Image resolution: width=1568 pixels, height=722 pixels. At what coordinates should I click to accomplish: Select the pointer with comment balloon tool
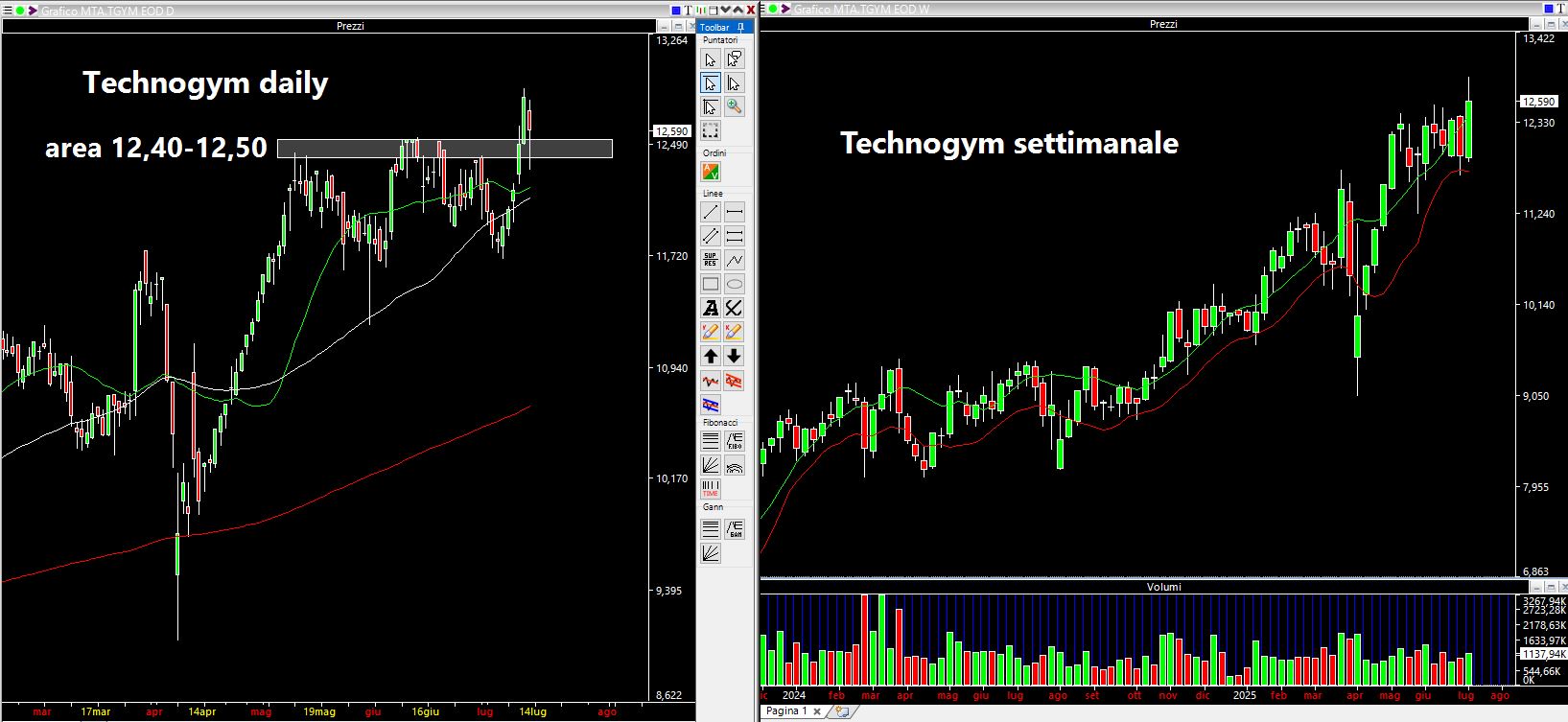point(735,59)
